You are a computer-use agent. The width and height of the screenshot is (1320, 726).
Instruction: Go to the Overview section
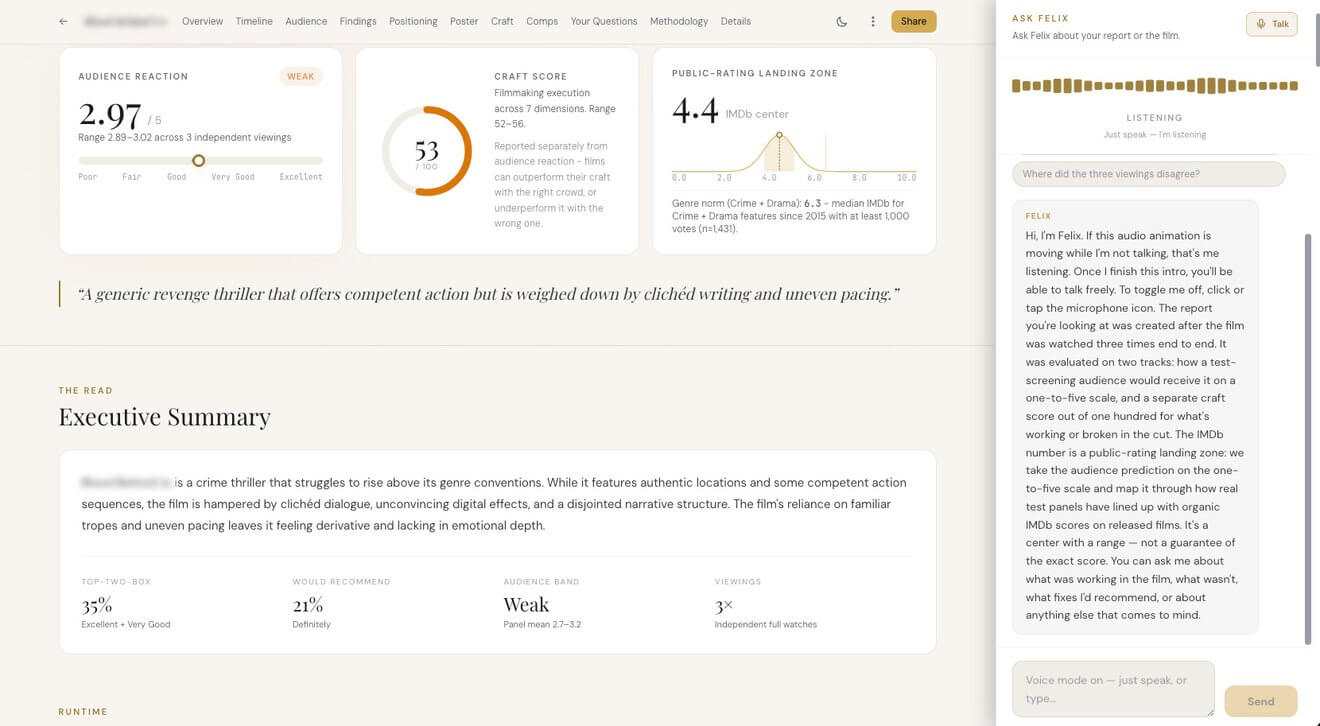tap(202, 21)
